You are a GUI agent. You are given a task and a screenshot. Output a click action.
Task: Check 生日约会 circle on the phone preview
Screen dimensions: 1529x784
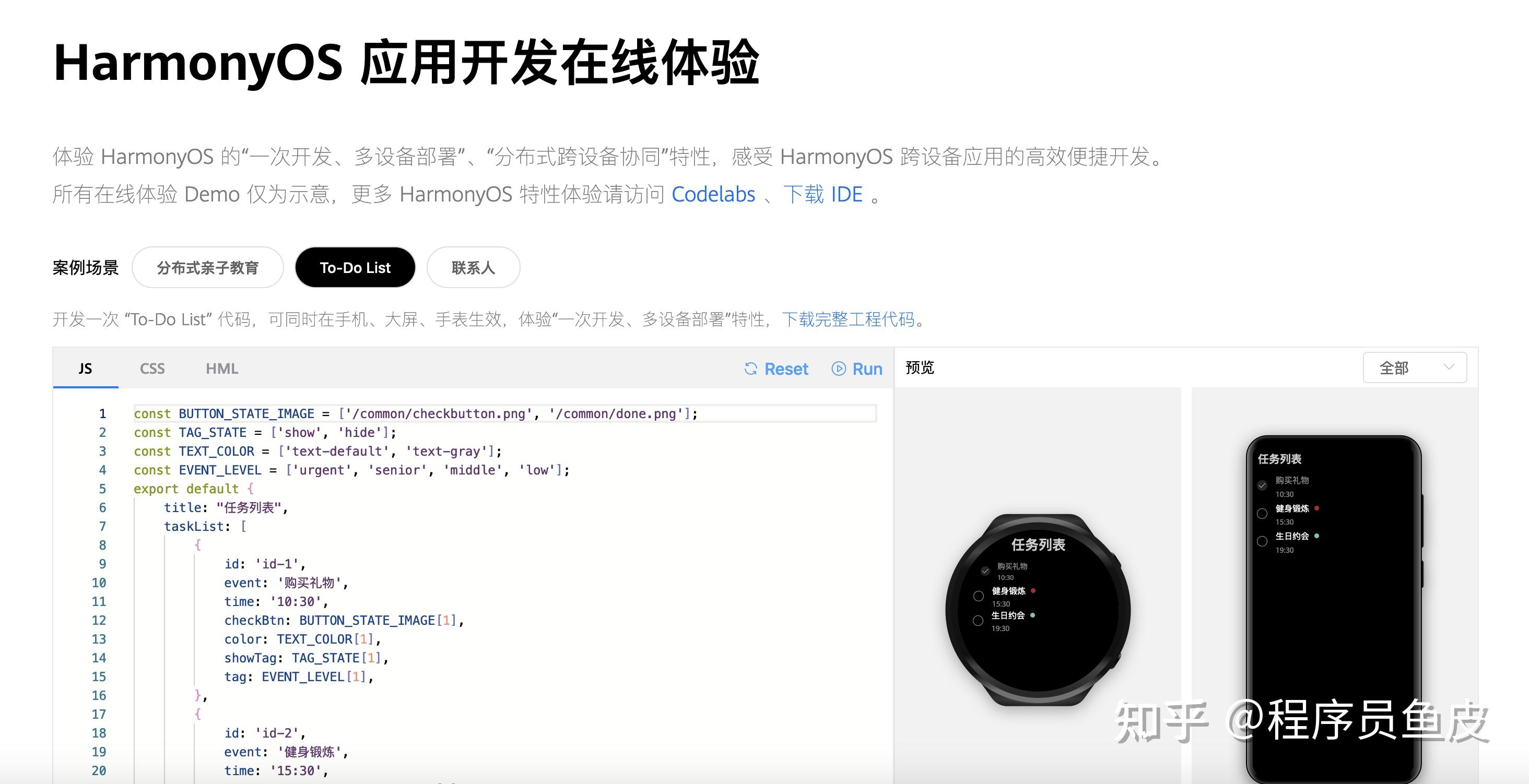(1262, 541)
